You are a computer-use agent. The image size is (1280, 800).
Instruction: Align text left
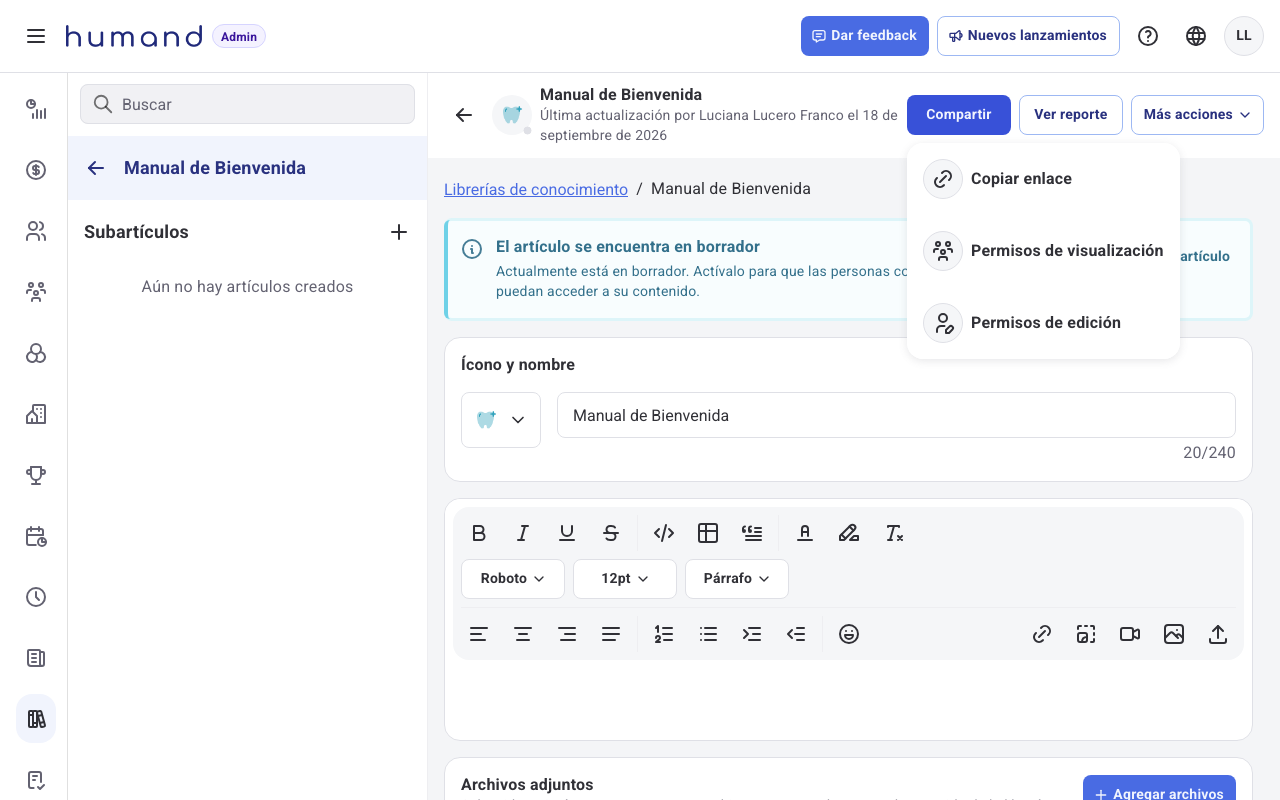[x=479, y=634]
